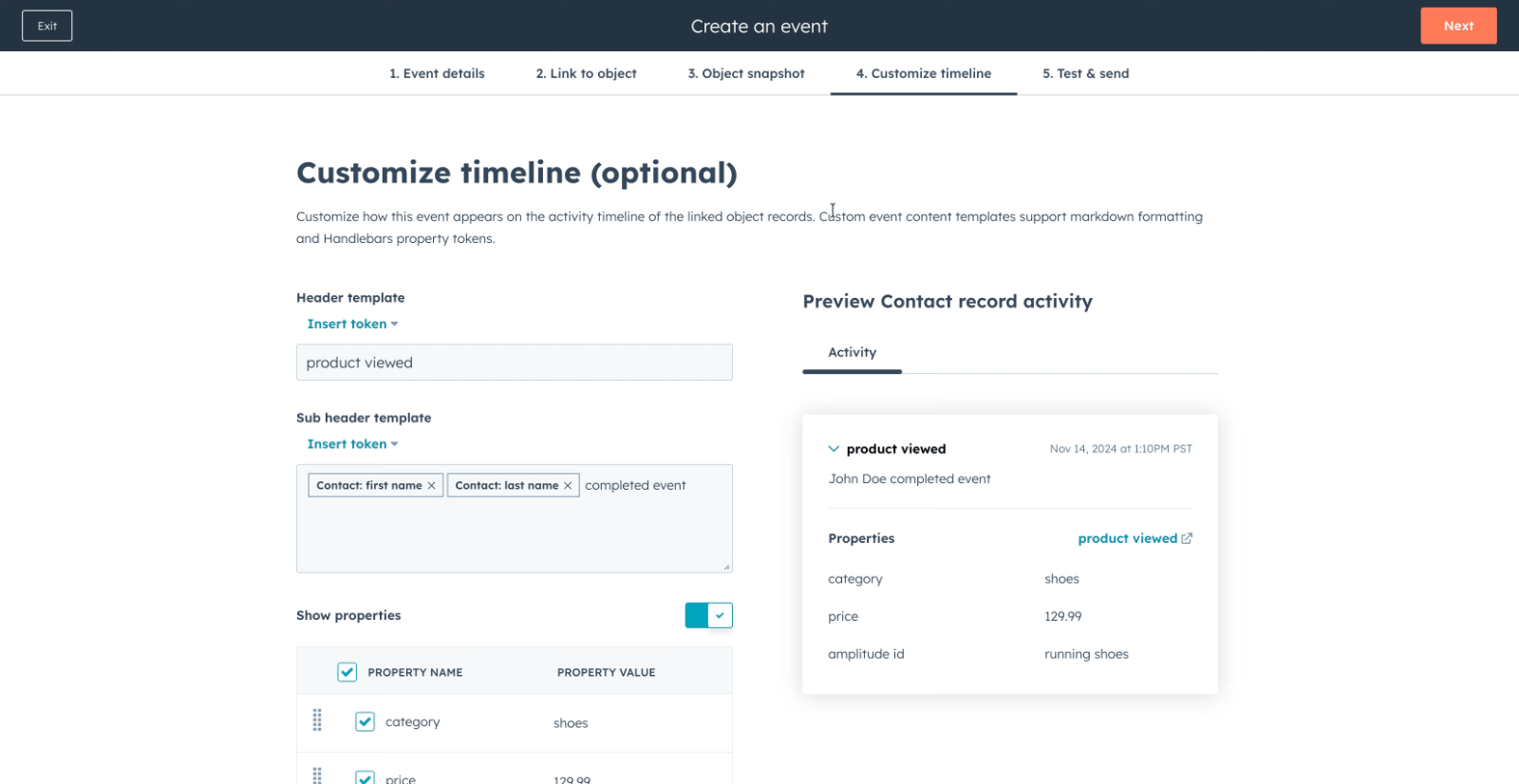Open Header template Insert token dropdown
Viewport: 1519px width, 784px height.
(352, 324)
